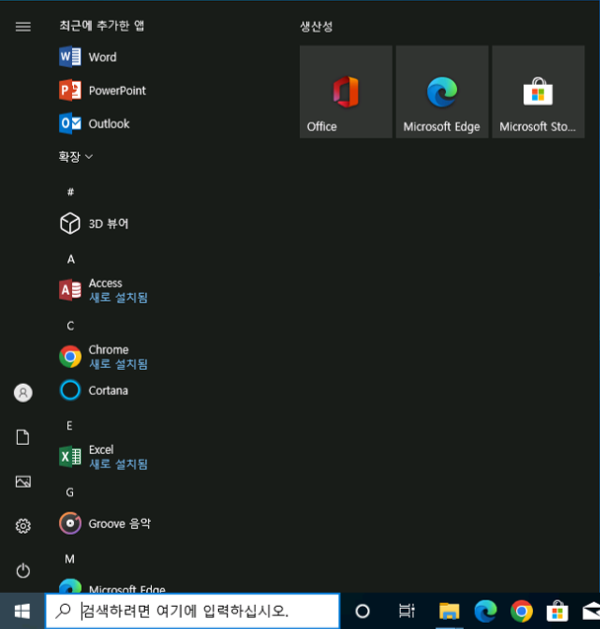The width and height of the screenshot is (600, 629).
Task: Open Word from recently added apps
Action: click(88, 57)
